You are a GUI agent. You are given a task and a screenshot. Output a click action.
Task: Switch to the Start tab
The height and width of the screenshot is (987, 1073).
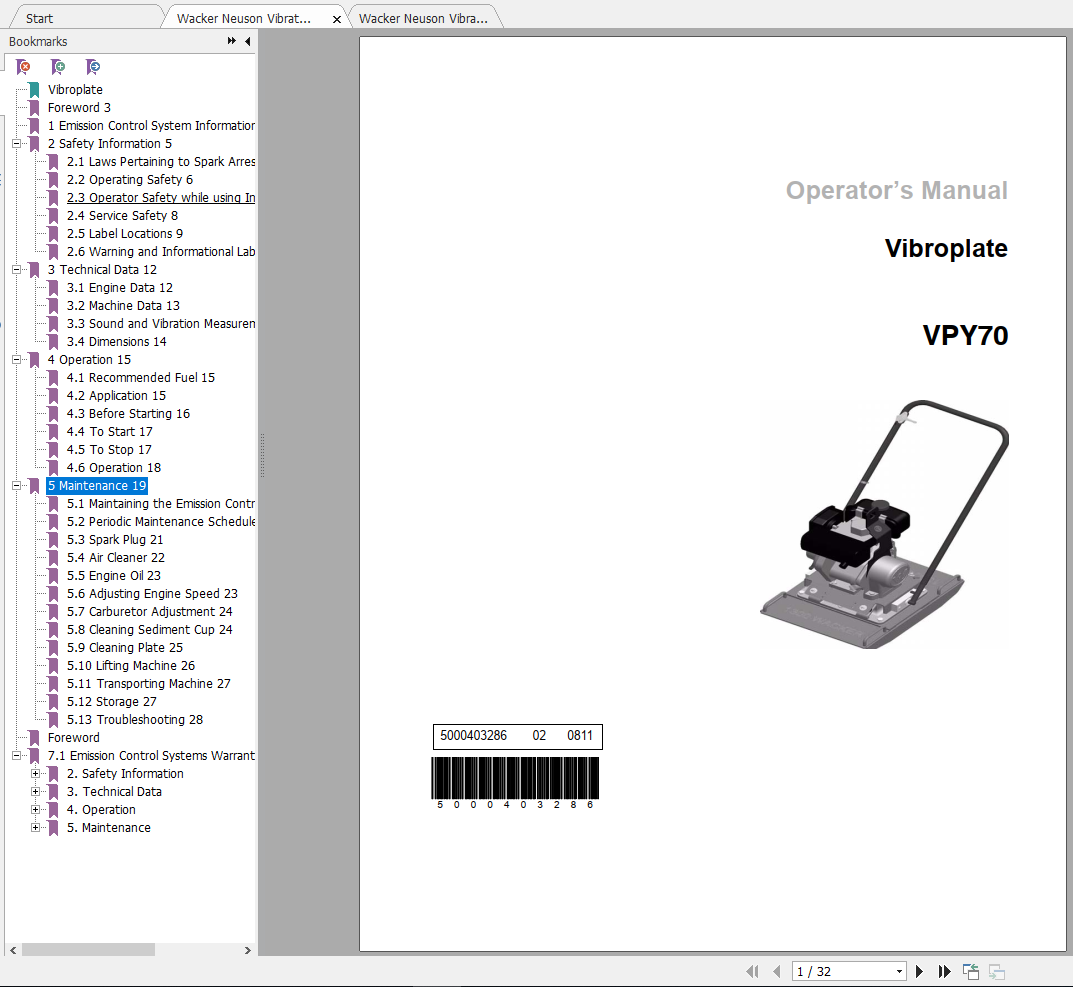(39, 18)
